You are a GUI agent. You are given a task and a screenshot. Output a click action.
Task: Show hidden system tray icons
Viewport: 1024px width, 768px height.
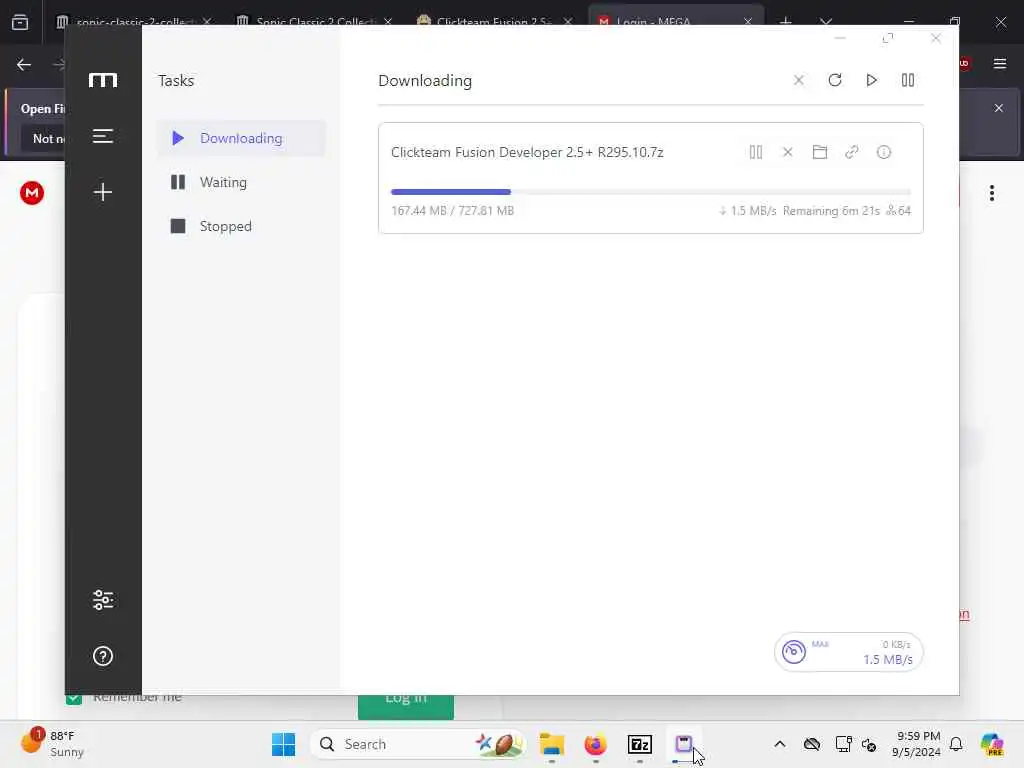pos(780,744)
